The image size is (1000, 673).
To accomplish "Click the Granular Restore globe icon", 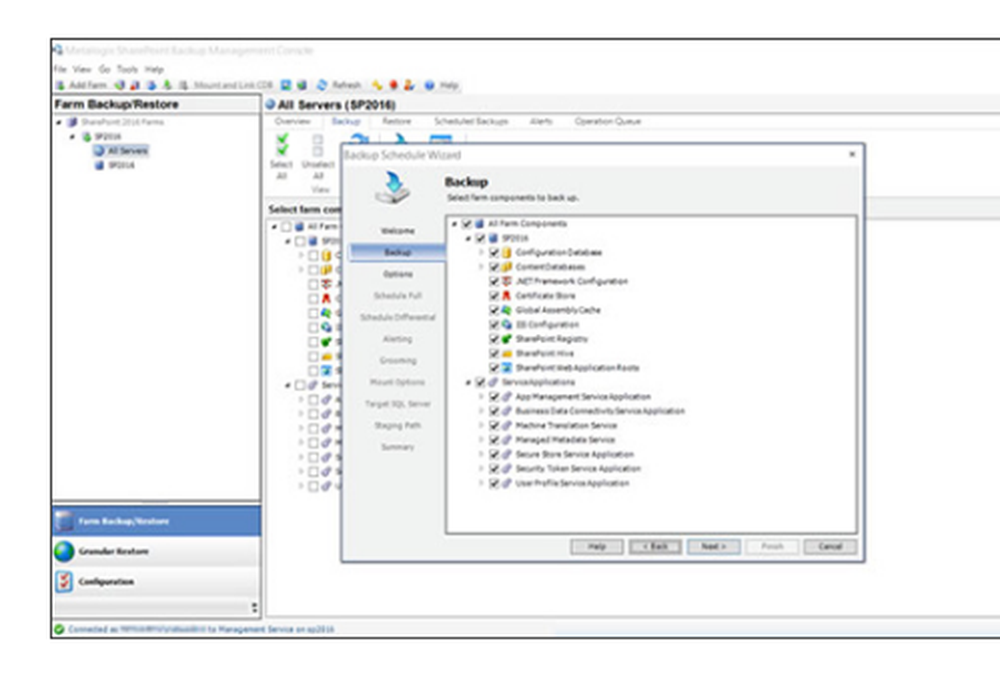I will click(64, 551).
